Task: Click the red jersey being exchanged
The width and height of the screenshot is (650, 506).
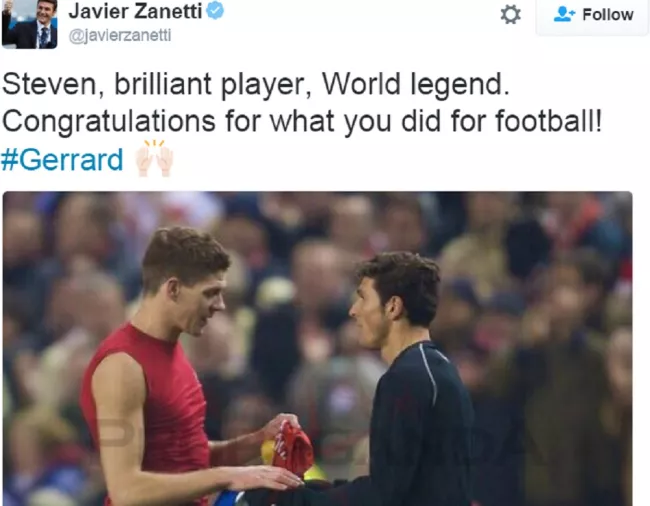Action: tap(293, 450)
